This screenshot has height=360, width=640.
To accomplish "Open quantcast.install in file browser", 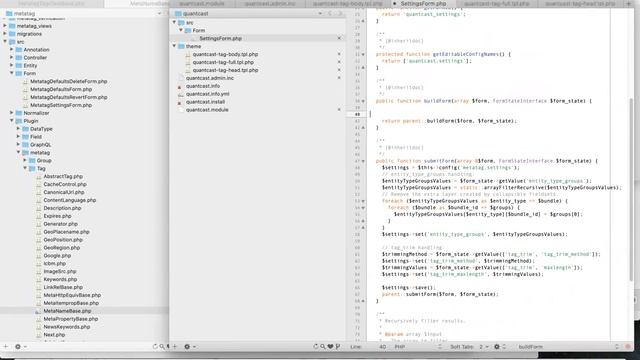I will pos(205,102).
